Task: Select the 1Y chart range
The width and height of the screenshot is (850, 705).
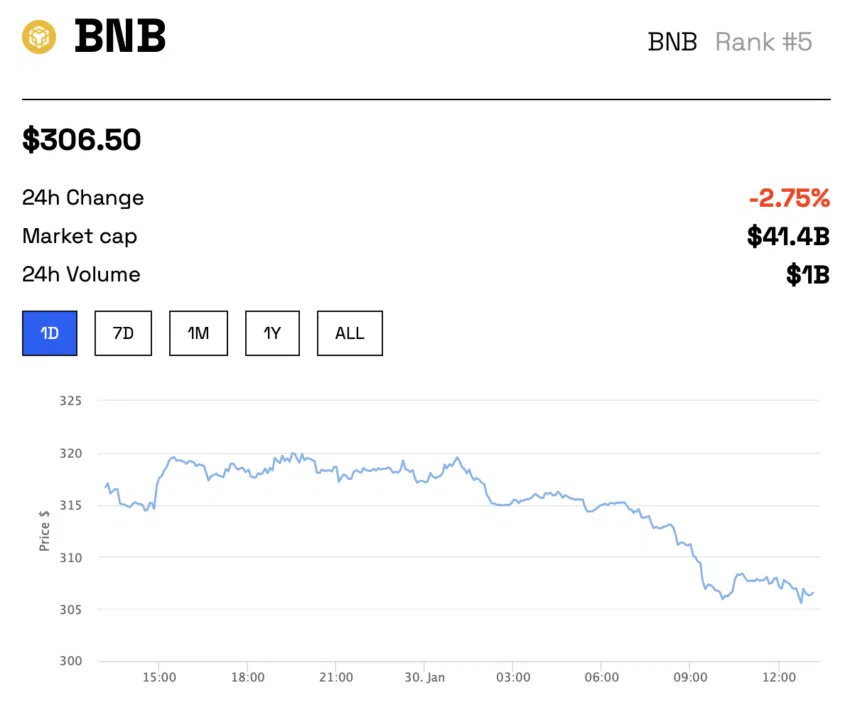Action: click(272, 333)
